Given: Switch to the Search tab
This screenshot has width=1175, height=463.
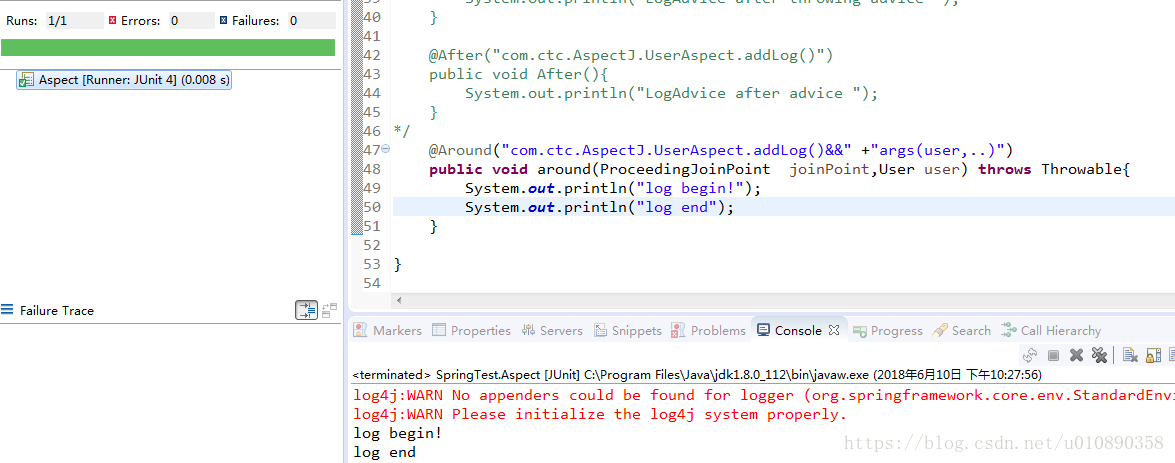Looking at the screenshot, I should (961, 330).
